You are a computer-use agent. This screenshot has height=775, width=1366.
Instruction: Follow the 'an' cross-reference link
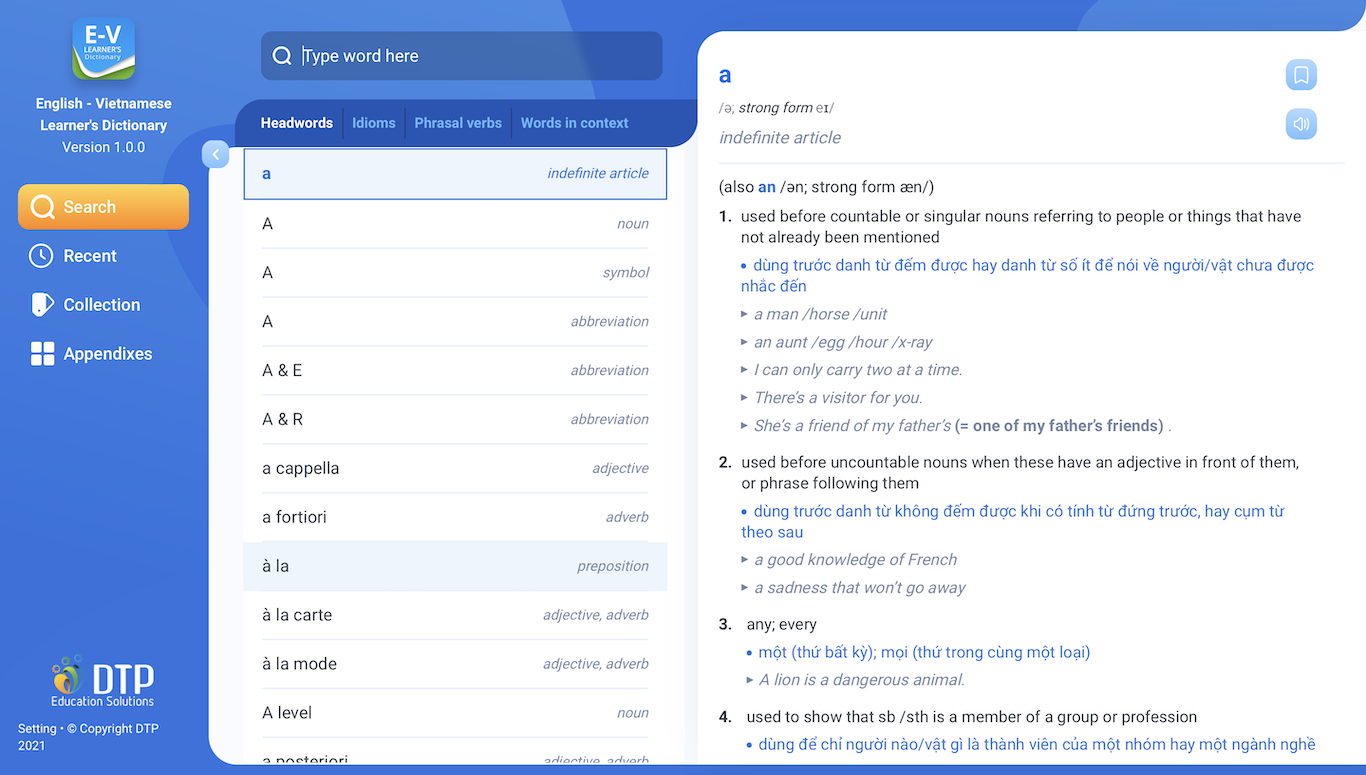[767, 187]
